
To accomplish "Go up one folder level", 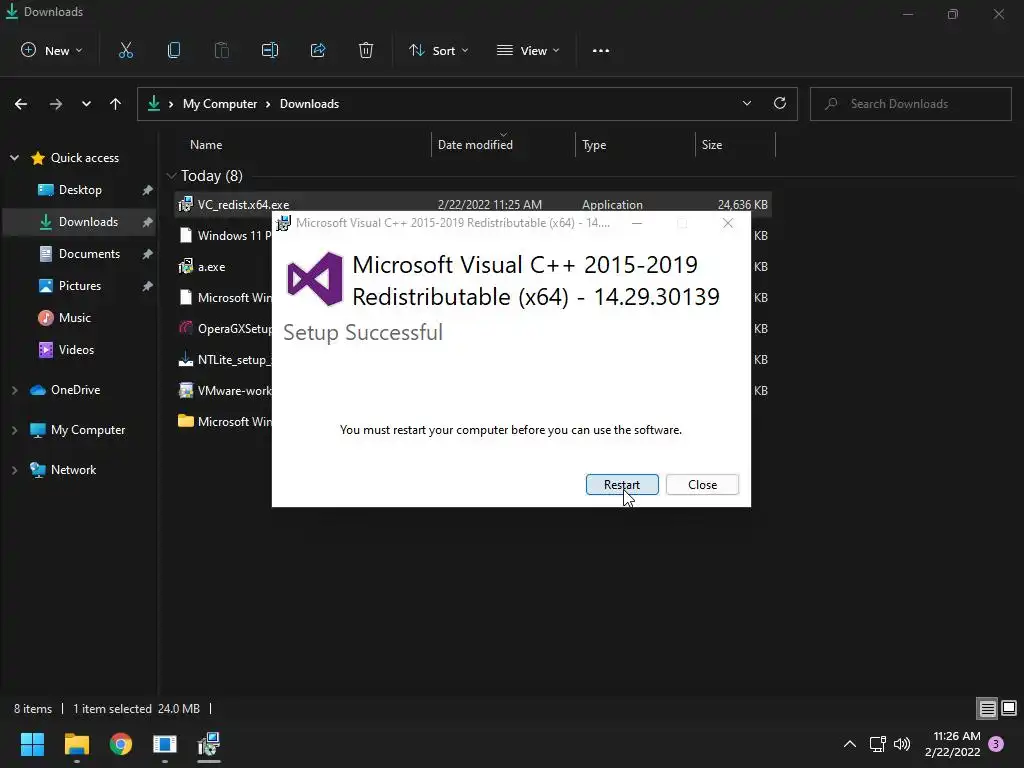I will tap(116, 104).
